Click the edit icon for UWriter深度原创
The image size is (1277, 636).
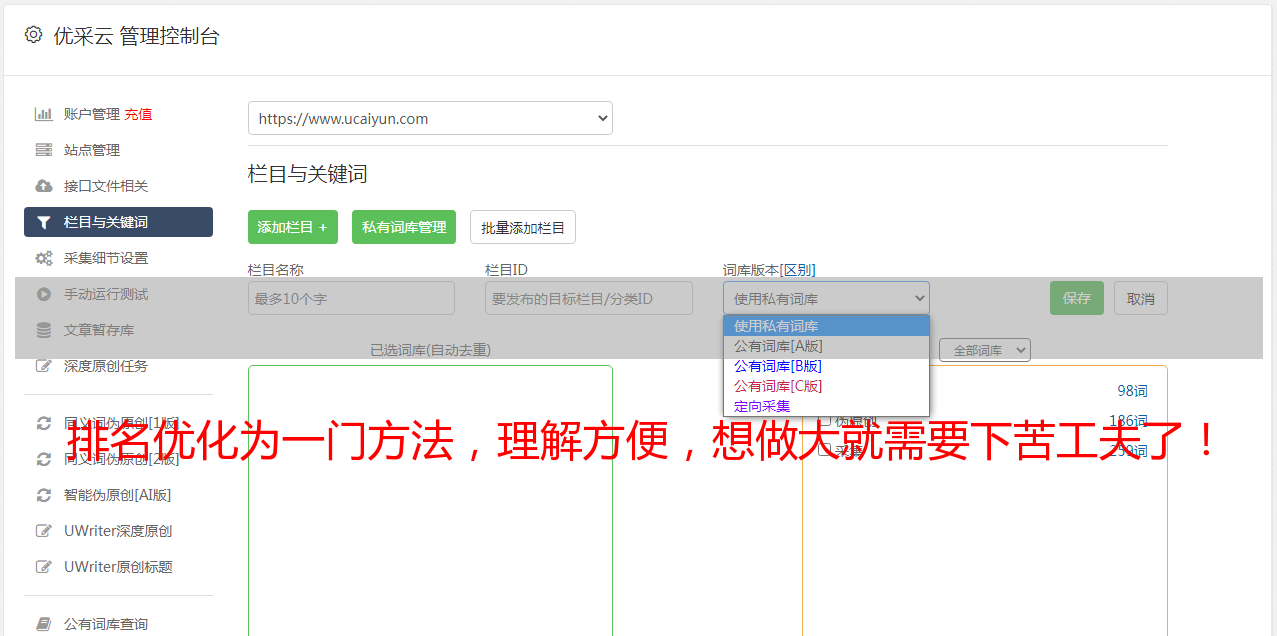pos(44,531)
